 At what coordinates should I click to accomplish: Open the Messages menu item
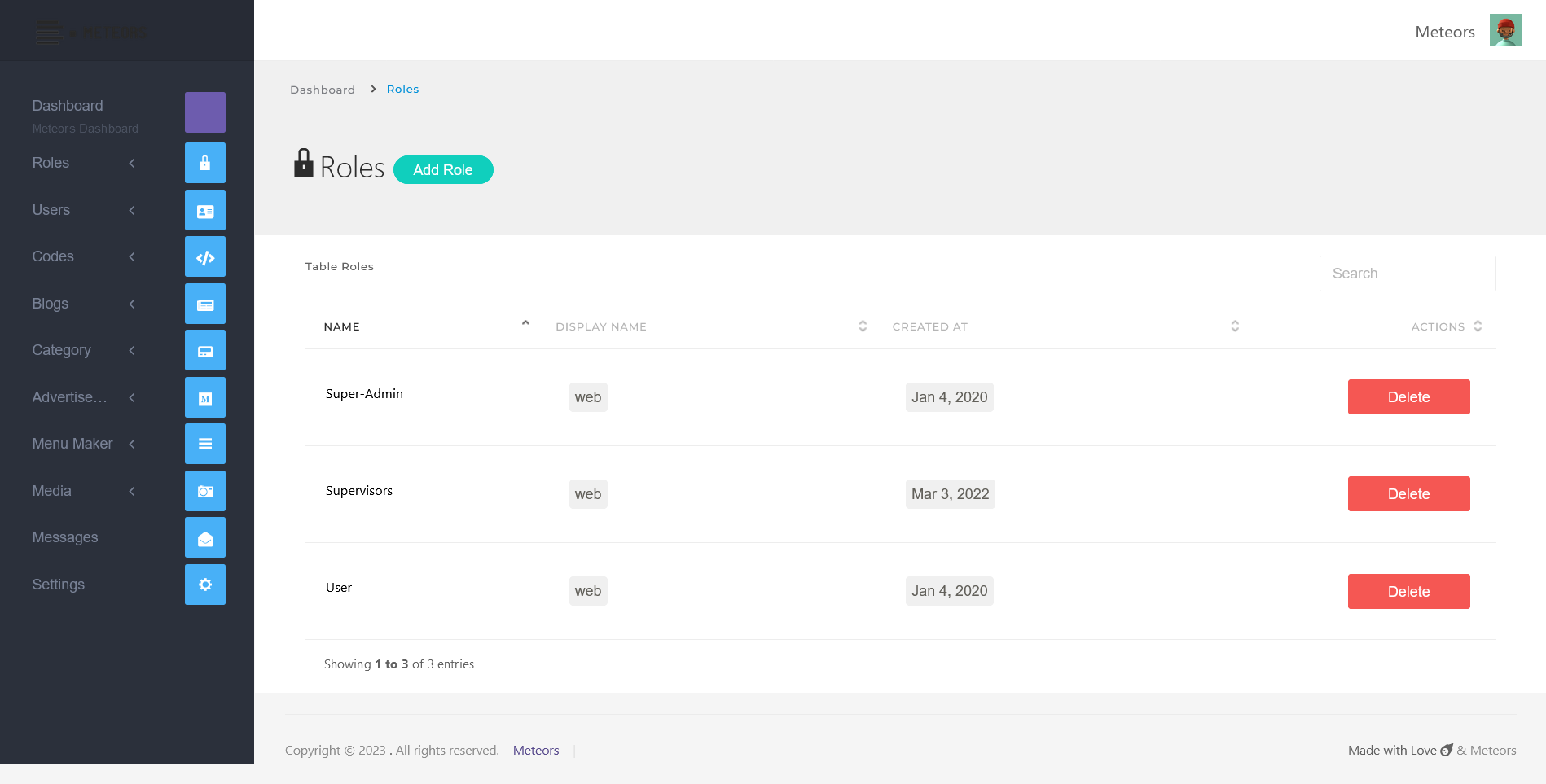coord(65,537)
